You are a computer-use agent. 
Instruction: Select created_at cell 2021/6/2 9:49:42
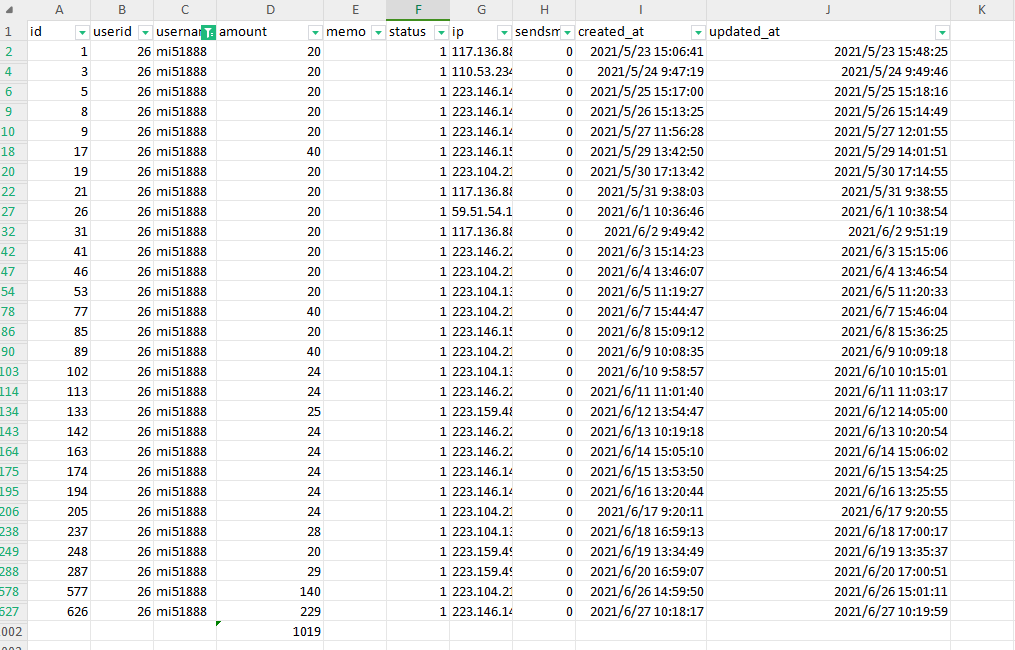click(x=641, y=232)
